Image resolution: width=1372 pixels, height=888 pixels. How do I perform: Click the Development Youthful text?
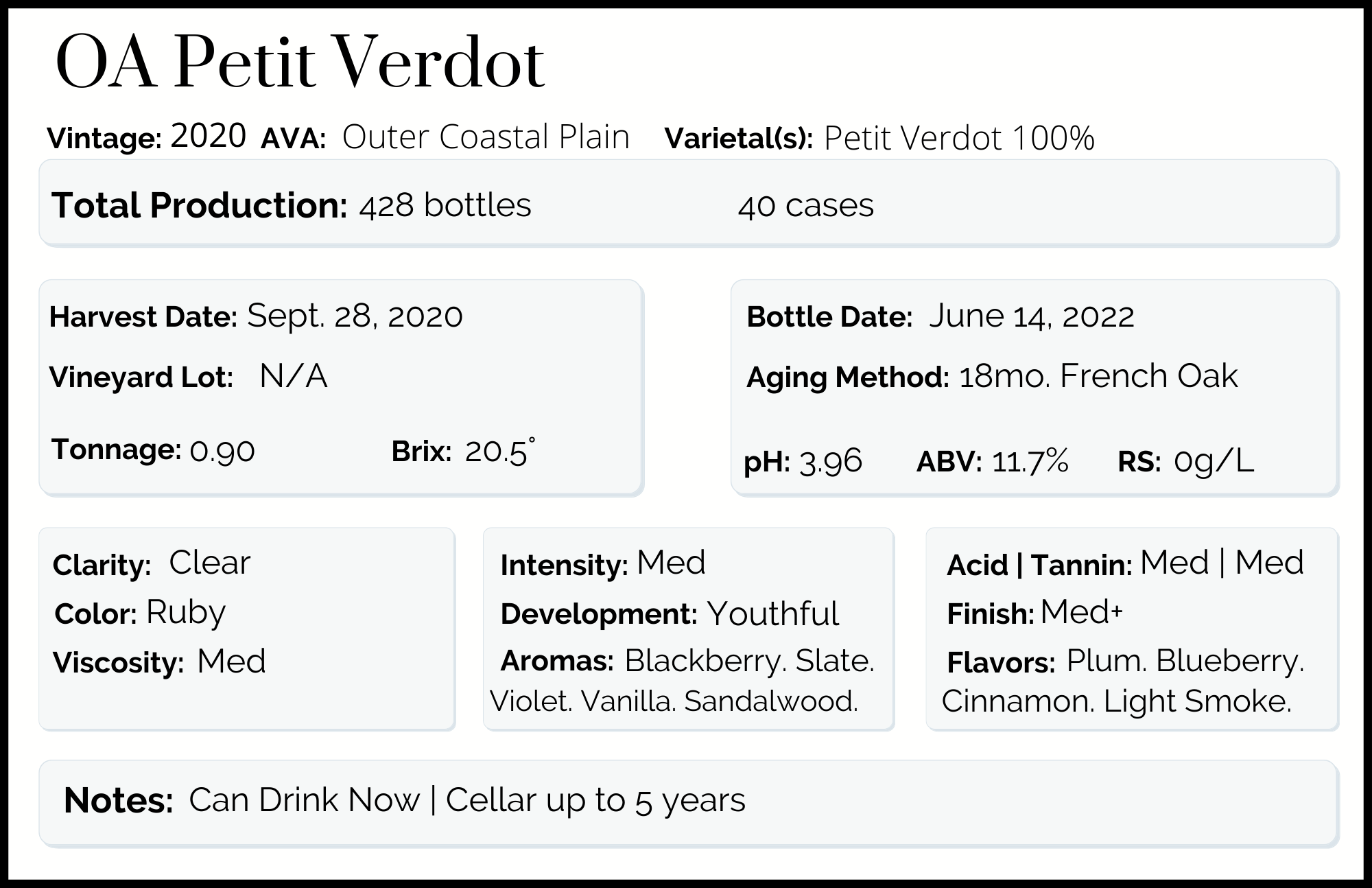(772, 613)
